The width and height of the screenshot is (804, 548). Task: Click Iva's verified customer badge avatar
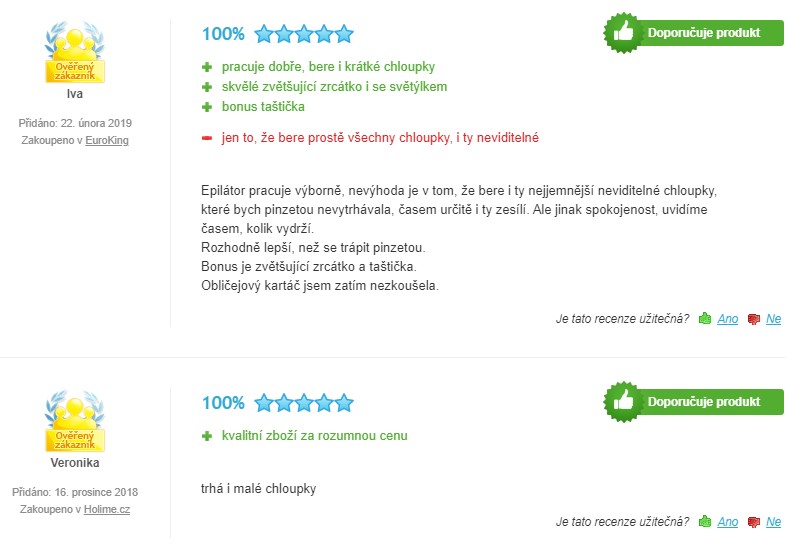[74, 54]
